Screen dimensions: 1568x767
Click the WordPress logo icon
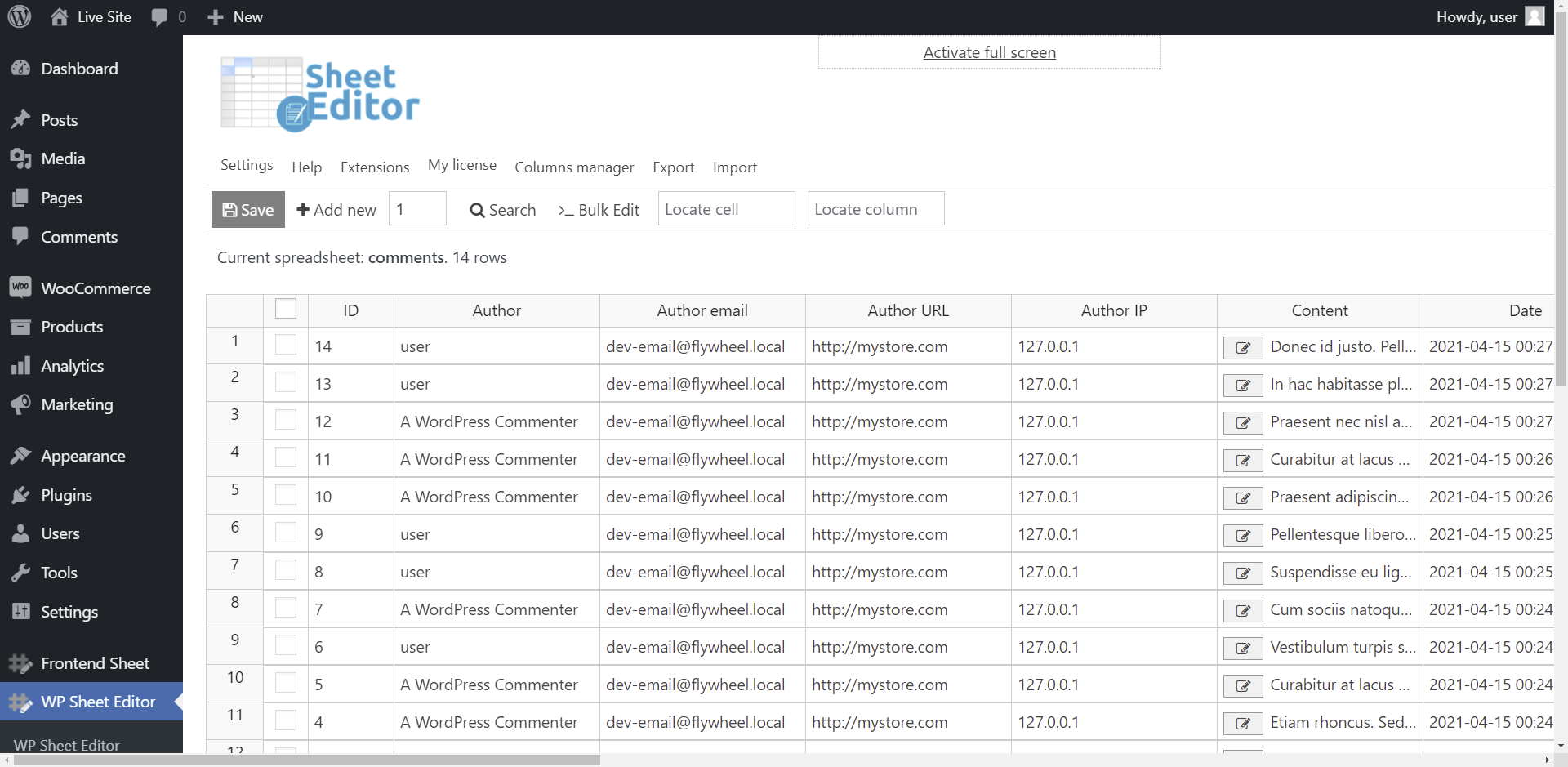pyautogui.click(x=20, y=16)
